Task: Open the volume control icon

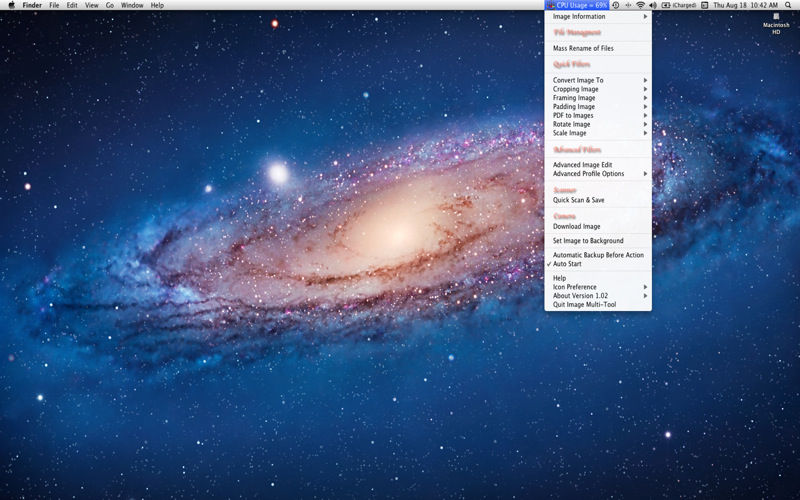Action: (x=653, y=5)
